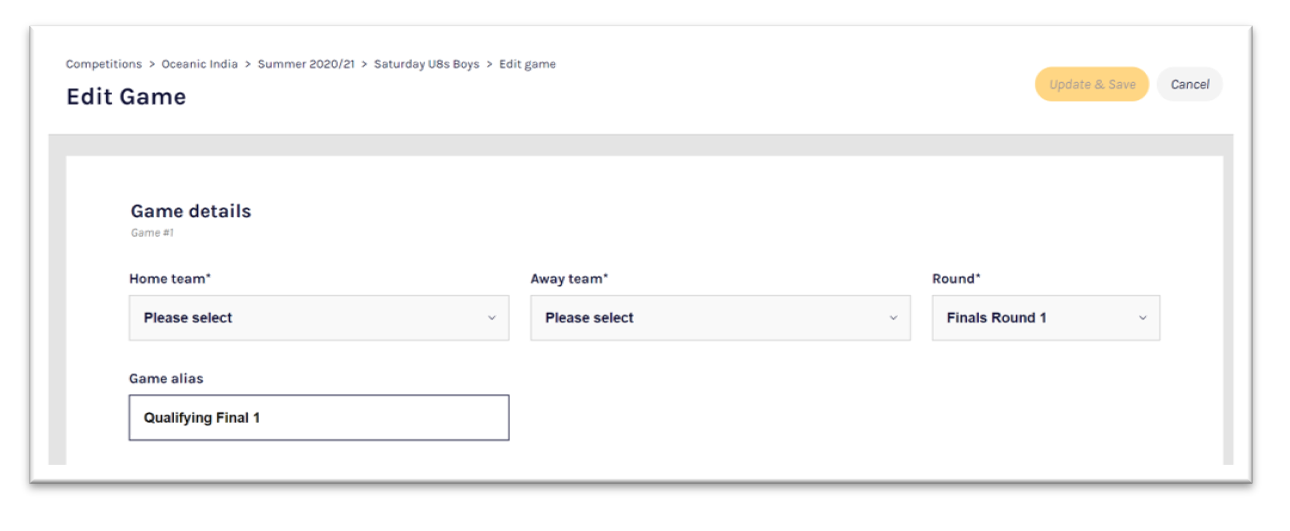1290x531 pixels.
Task: Open Summer 2020/21 breadcrumb link
Action: [306, 64]
